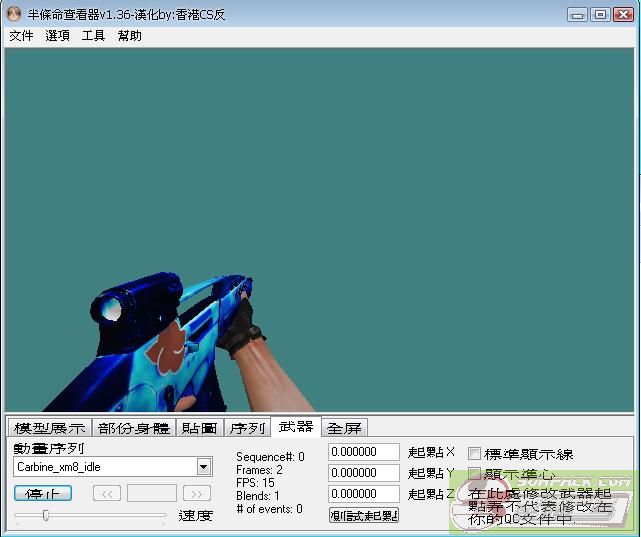
Task: Enable the 標準顯示線 checkbox
Action: (x=475, y=454)
